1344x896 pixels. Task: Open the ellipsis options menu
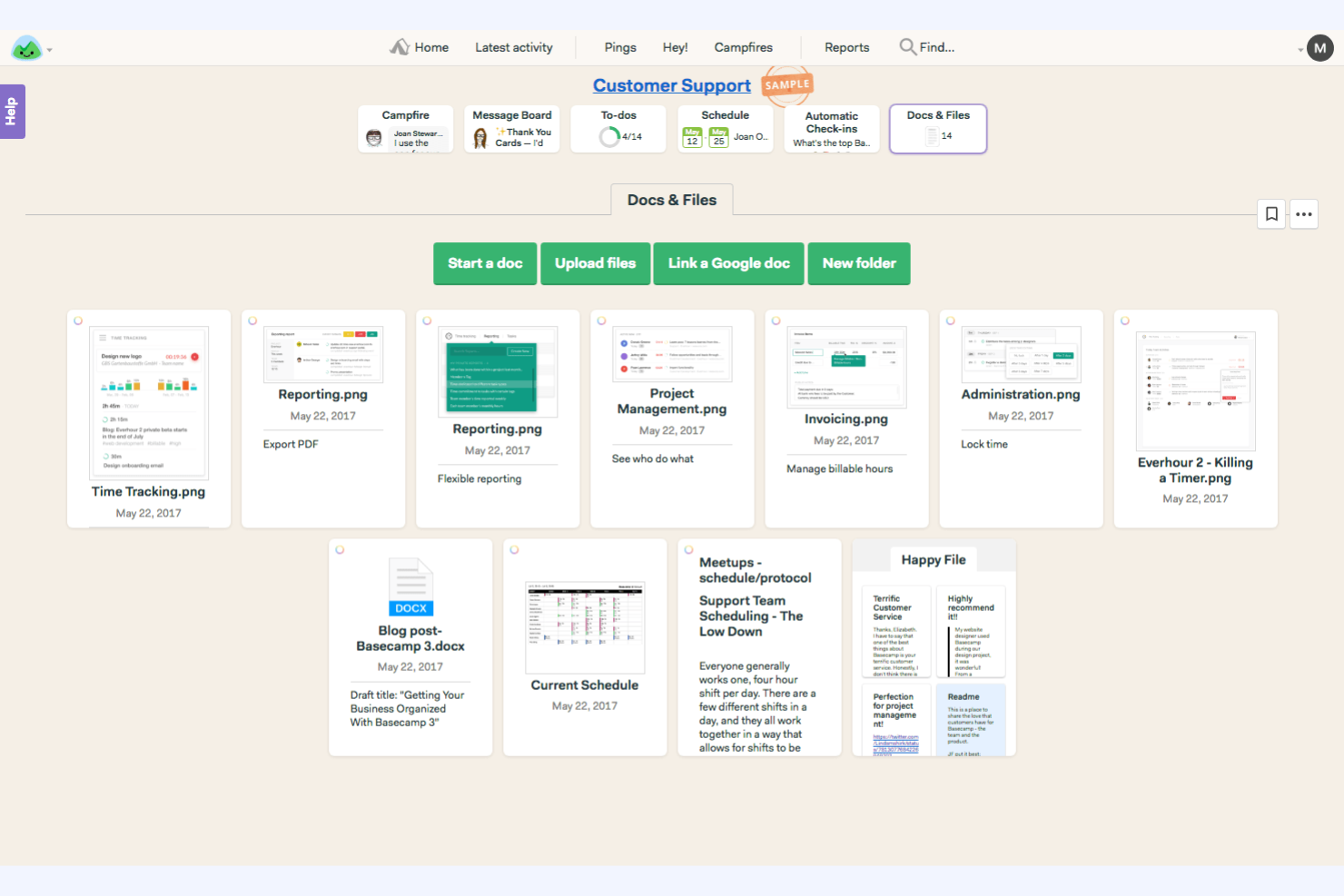[1304, 213]
